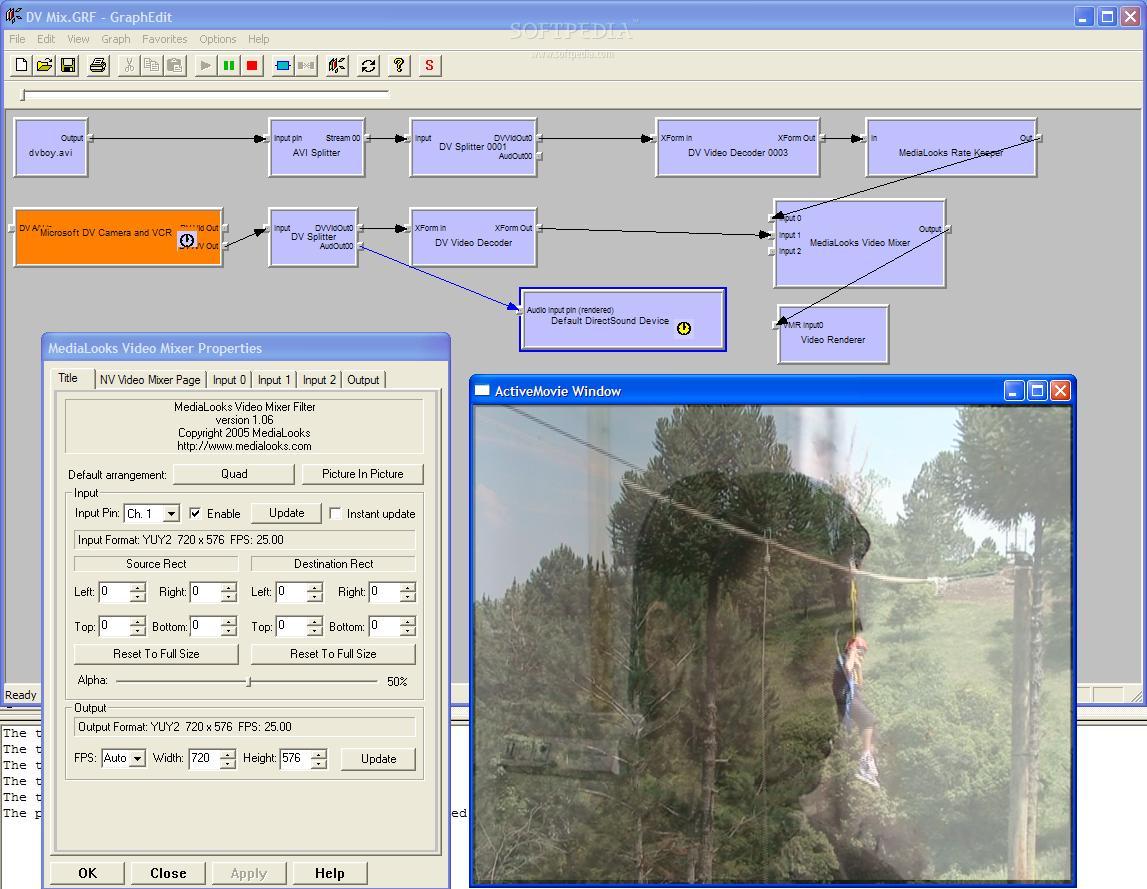Paste using the clipboard toolbar icon
Screen dimensions: 1147x889
click(x=175, y=65)
